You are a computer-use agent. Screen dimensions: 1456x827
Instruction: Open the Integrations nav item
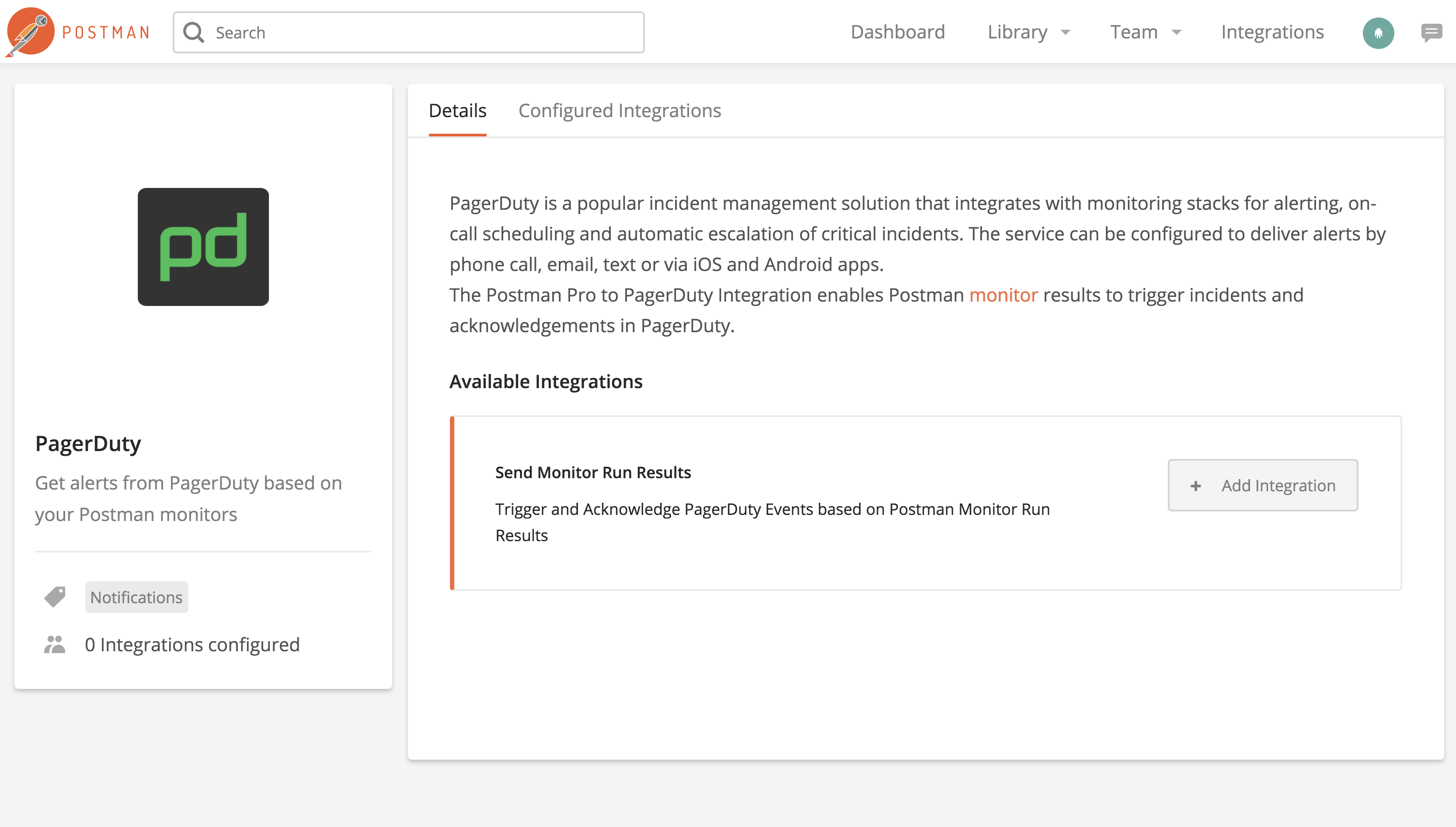[x=1272, y=32]
